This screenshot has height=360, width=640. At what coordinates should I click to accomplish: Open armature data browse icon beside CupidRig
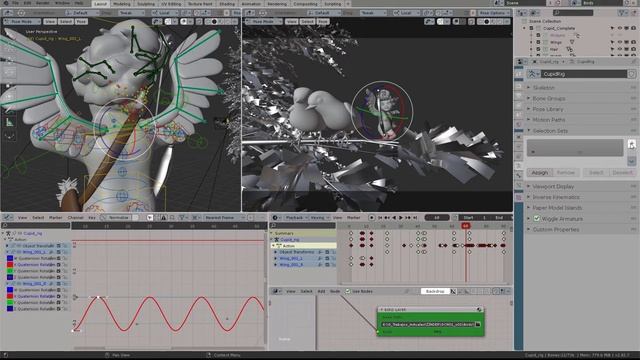(533, 74)
